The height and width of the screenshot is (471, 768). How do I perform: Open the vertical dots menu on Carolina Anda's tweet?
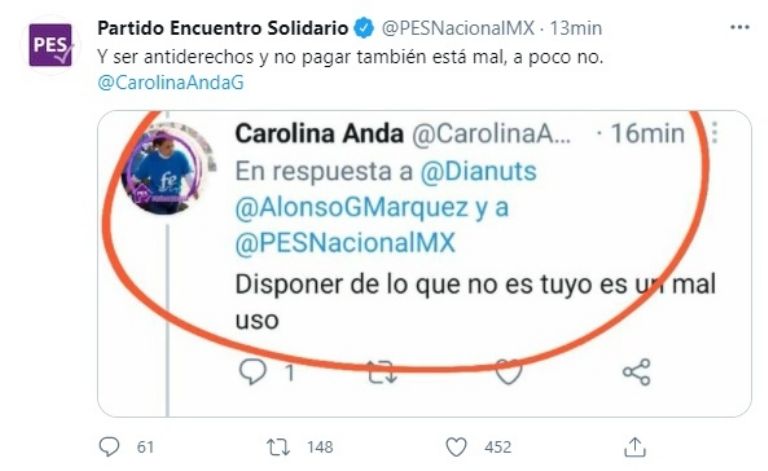click(x=715, y=133)
